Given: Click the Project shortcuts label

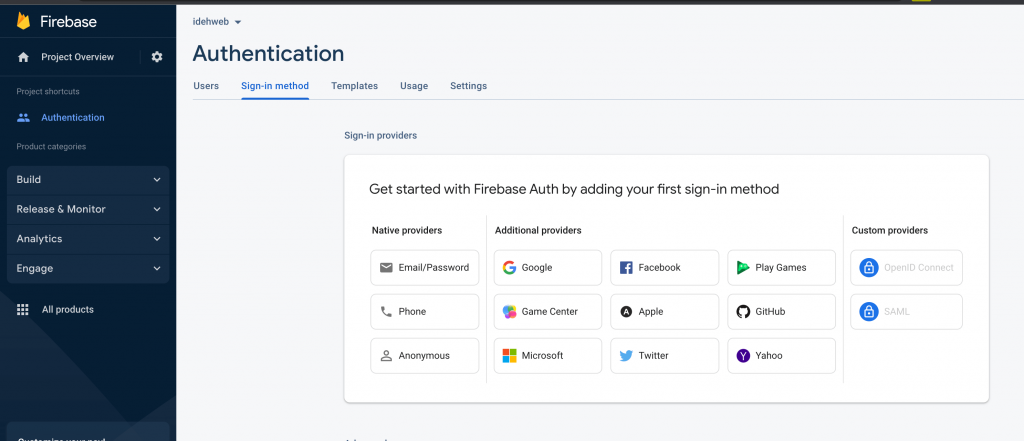Looking at the screenshot, I should (48, 91).
